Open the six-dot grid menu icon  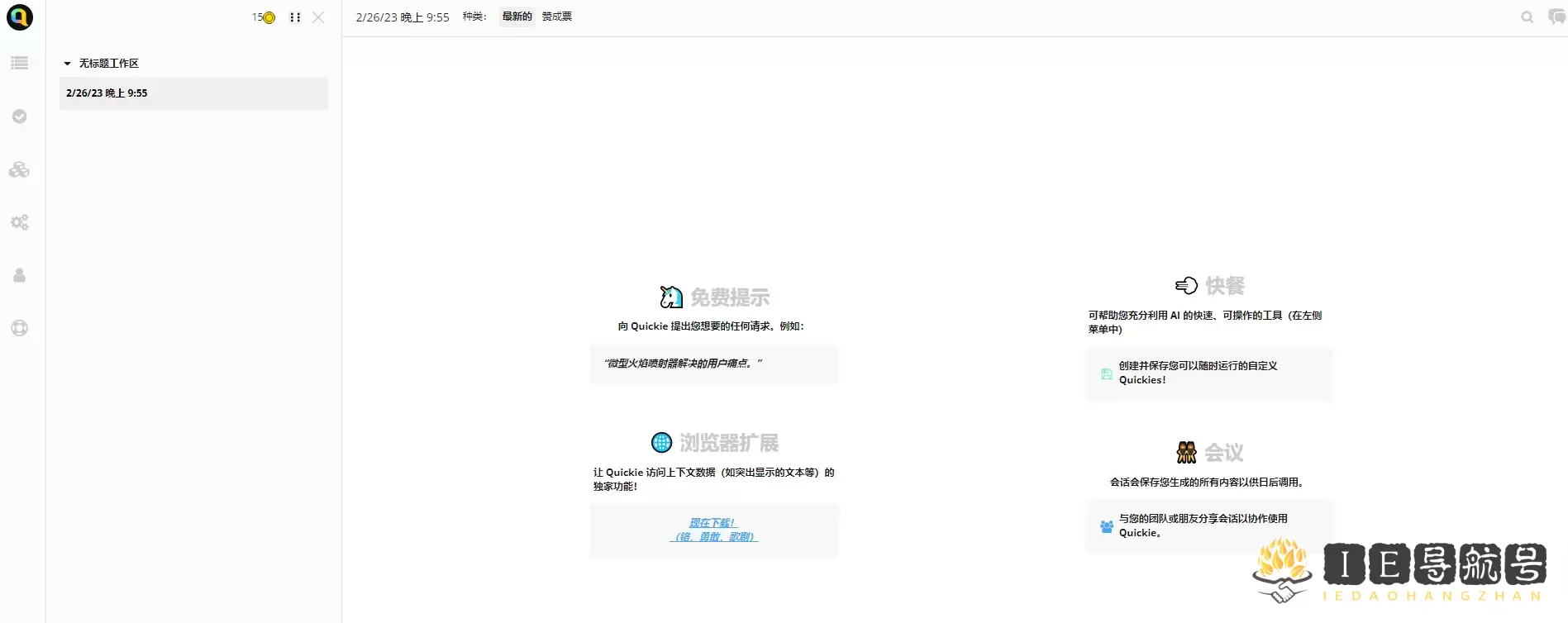coord(295,17)
